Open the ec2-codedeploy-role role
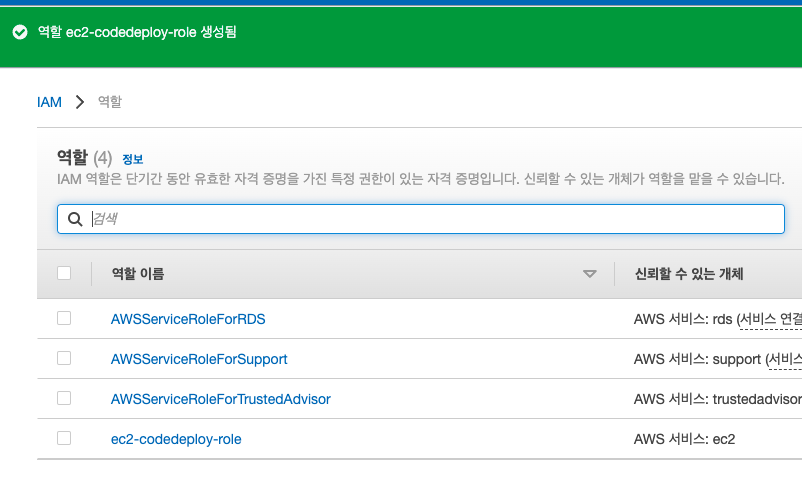The image size is (802, 483). coord(176,439)
